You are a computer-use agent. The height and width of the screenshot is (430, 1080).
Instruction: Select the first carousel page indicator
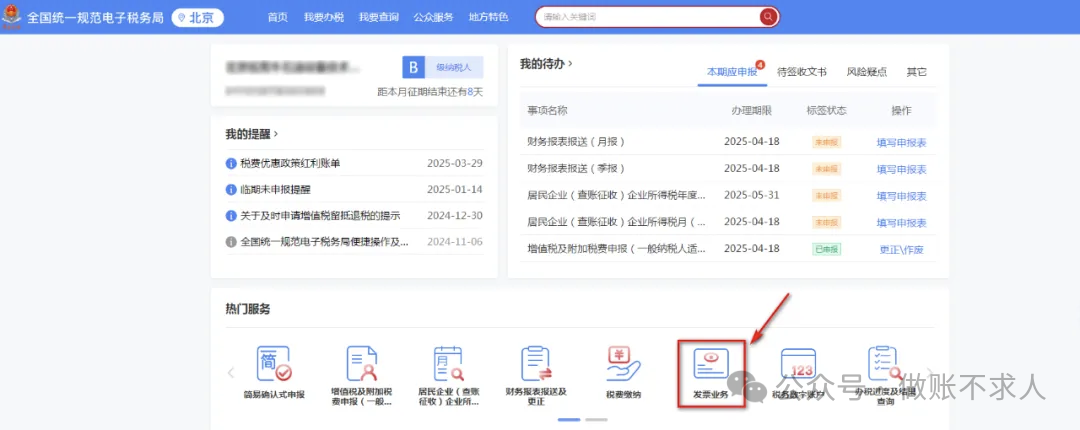click(569, 419)
